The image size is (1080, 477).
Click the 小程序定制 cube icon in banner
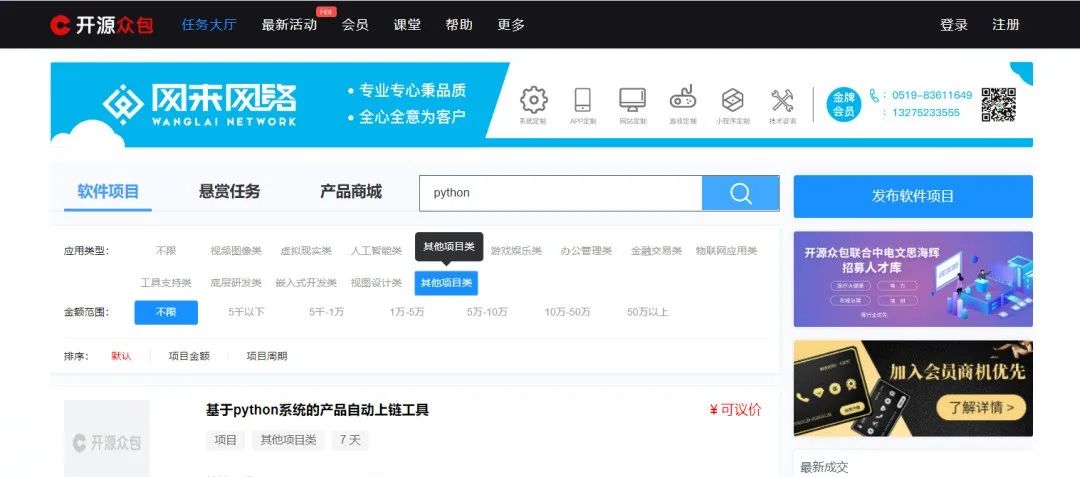pos(732,100)
